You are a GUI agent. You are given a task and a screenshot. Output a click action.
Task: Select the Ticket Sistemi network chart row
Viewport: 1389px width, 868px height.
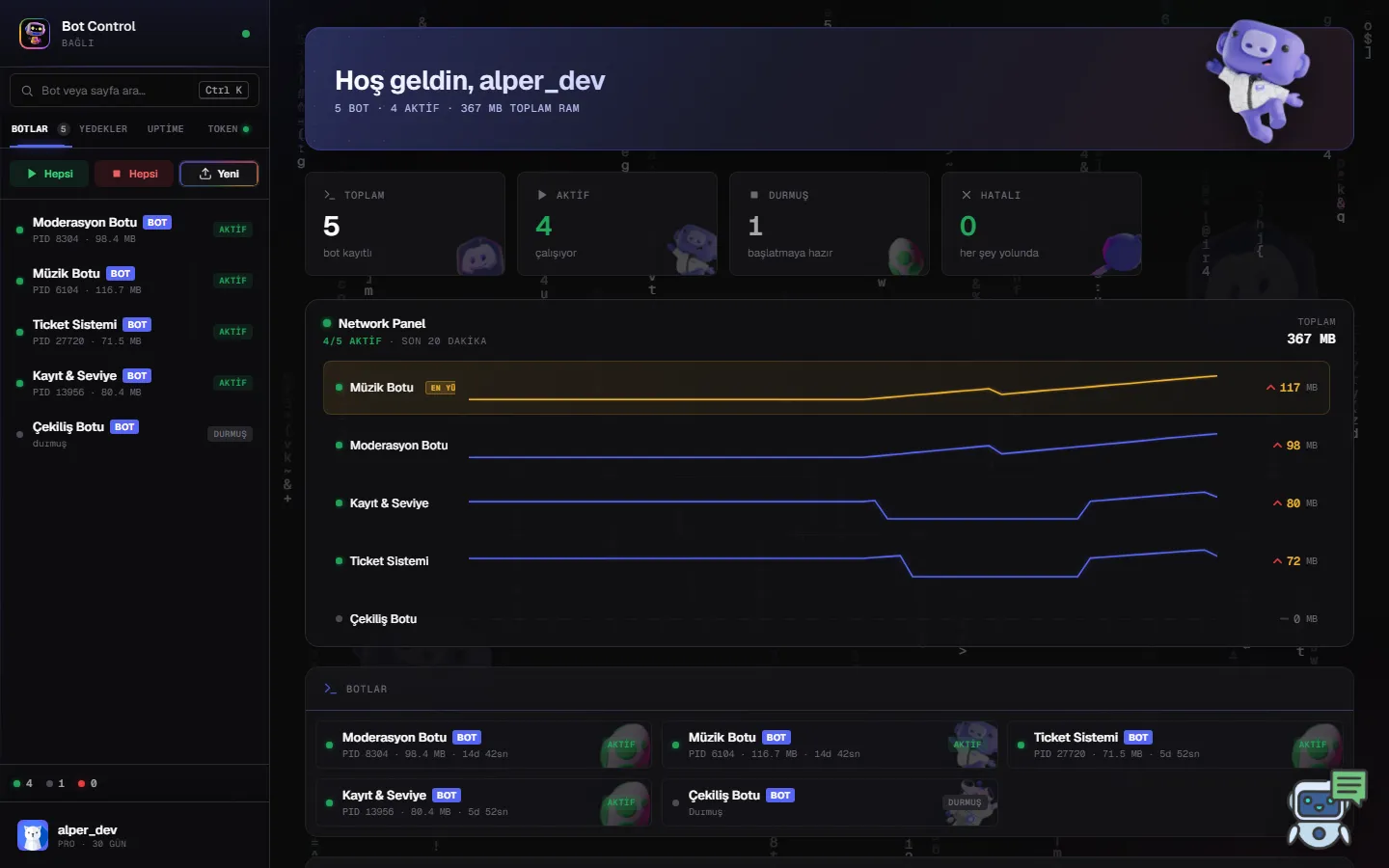point(827,561)
